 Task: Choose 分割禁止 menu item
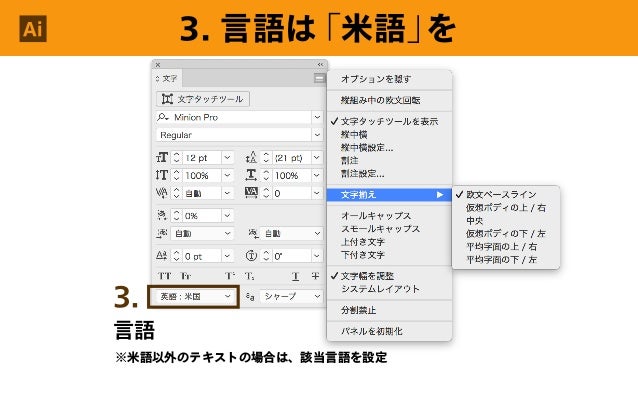[x=389, y=310]
